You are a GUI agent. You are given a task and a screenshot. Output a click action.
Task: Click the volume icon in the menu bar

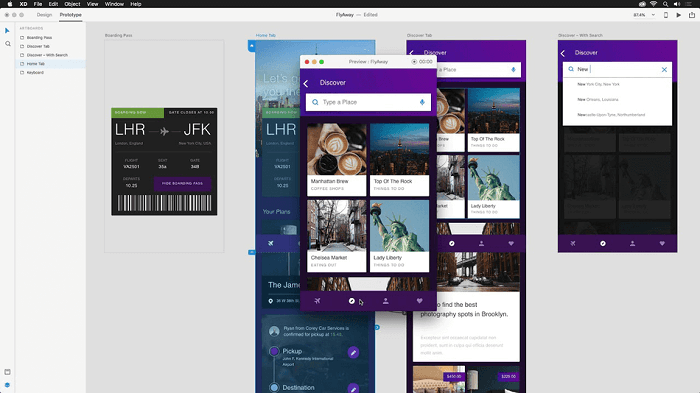(x=677, y=4)
